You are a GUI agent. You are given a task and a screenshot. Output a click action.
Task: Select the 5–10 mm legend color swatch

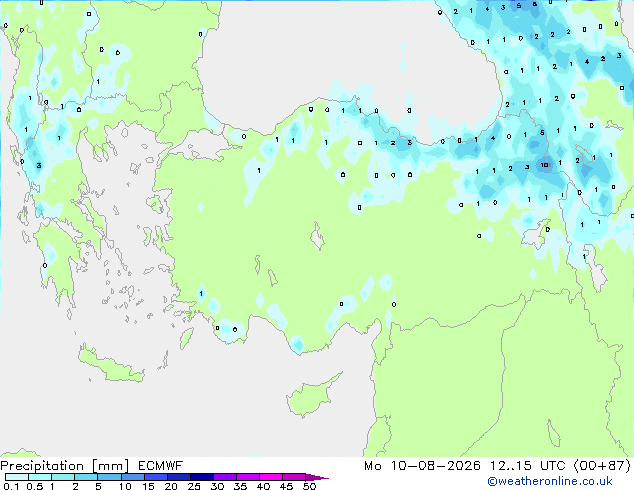pyautogui.click(x=109, y=477)
